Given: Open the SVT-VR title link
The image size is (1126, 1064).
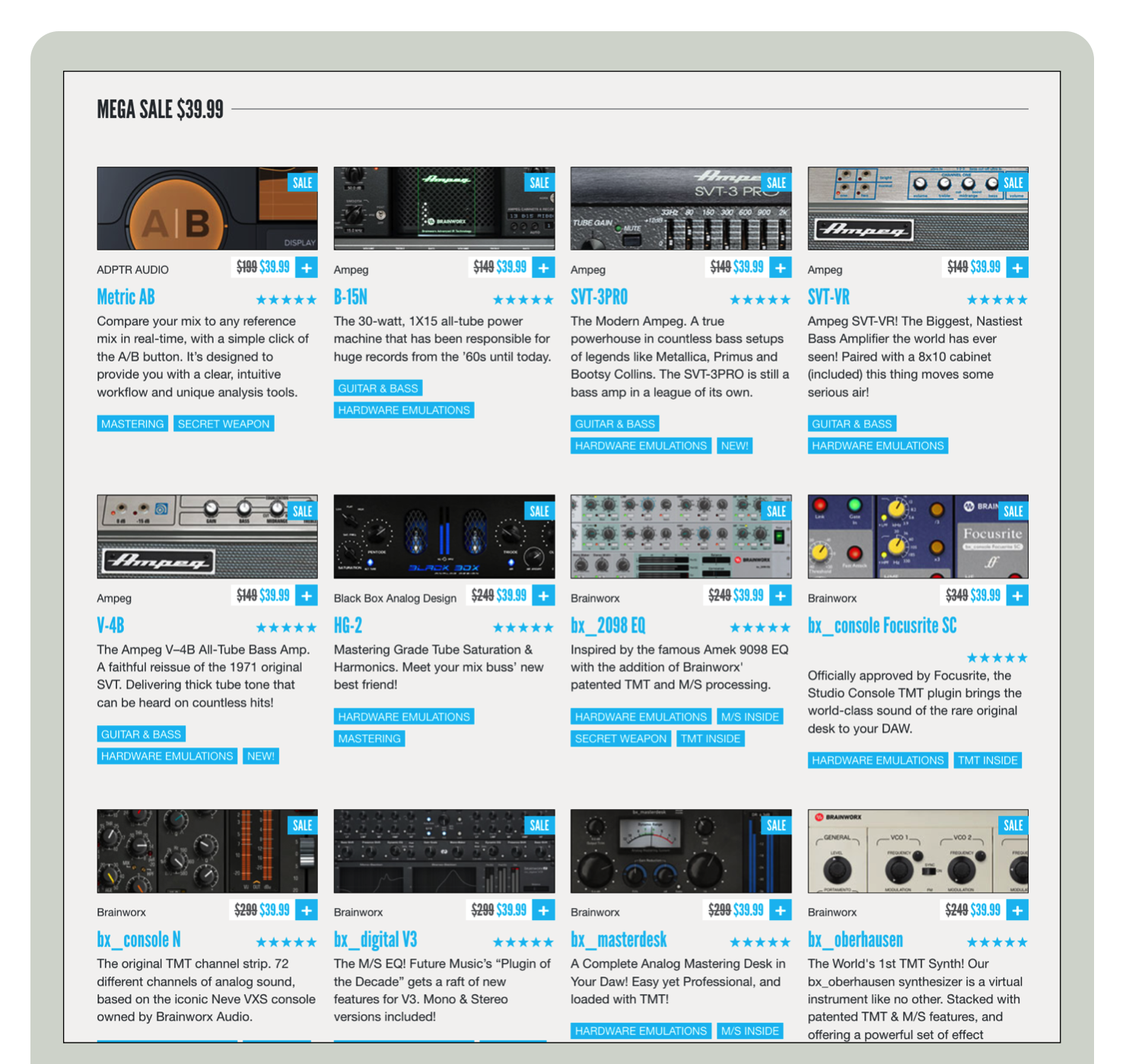Looking at the screenshot, I should pos(829,297).
